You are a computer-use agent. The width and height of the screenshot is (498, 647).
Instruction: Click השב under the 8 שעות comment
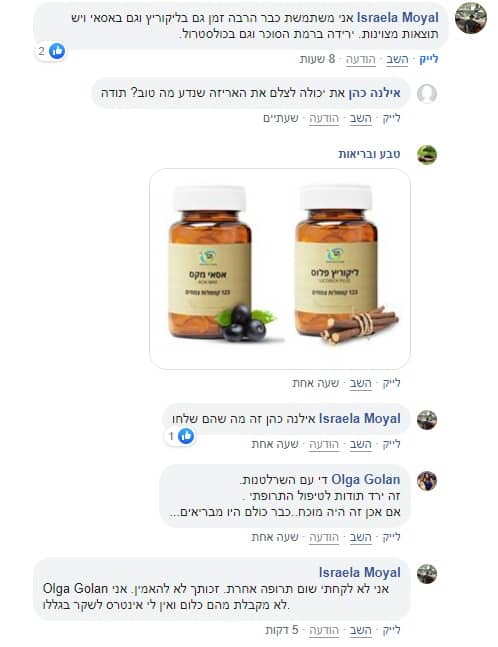tap(397, 59)
